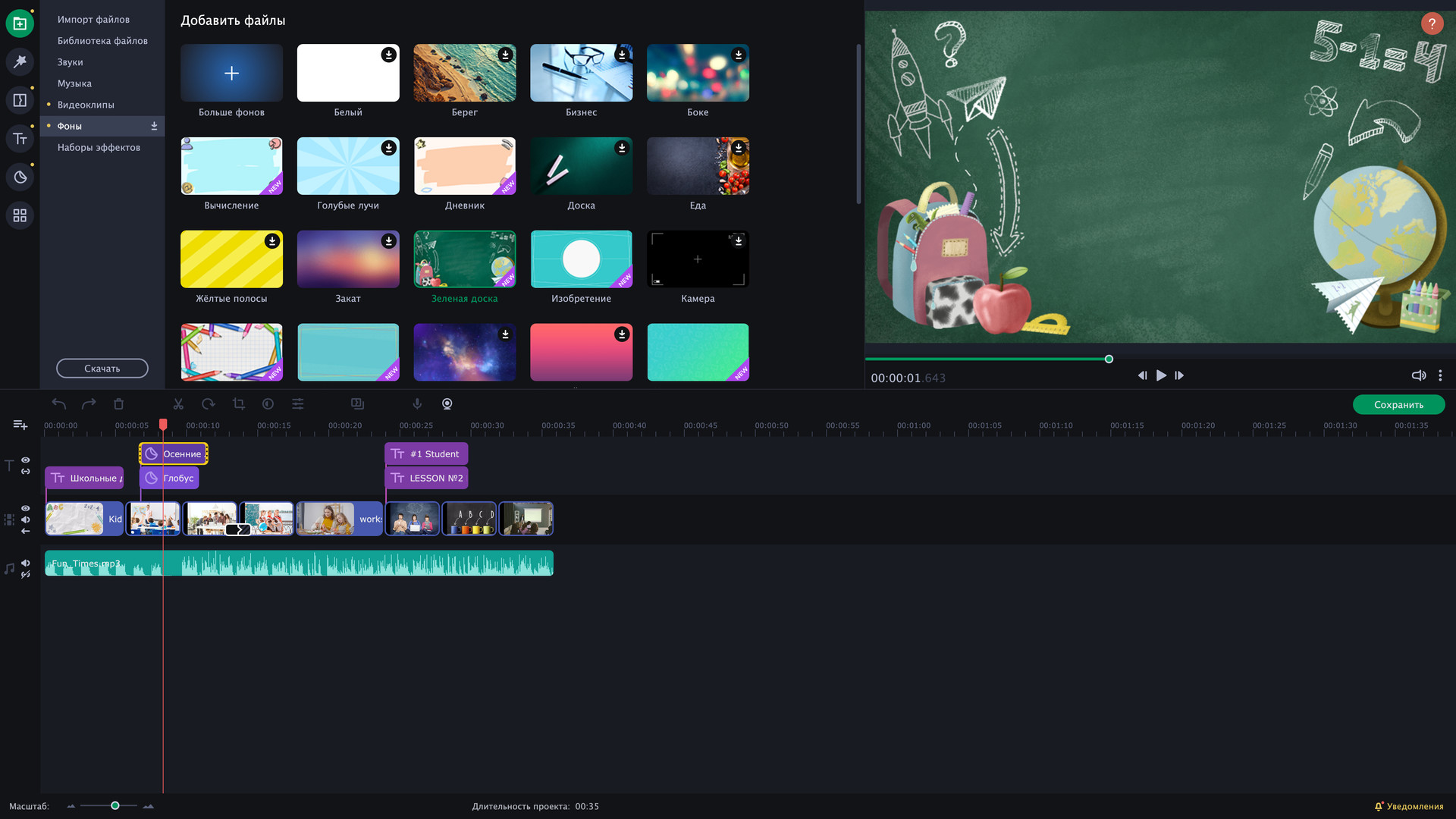Click the Split (scissors) tool
1456x819 pixels.
178,404
